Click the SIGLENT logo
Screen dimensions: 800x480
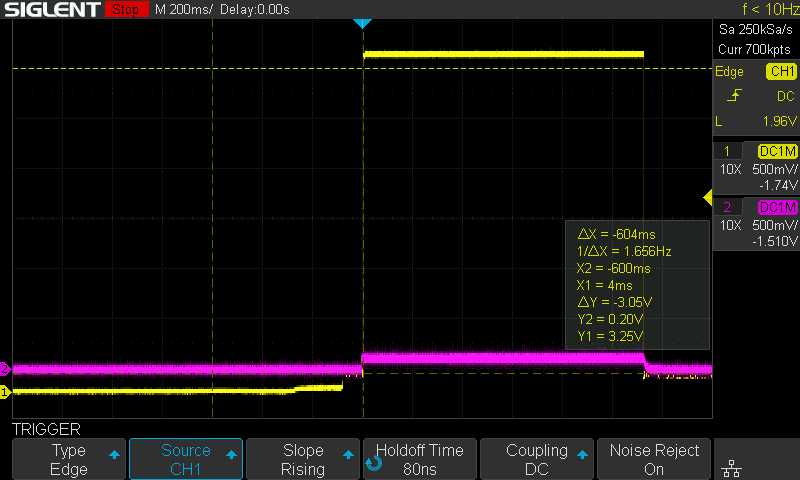click(52, 10)
